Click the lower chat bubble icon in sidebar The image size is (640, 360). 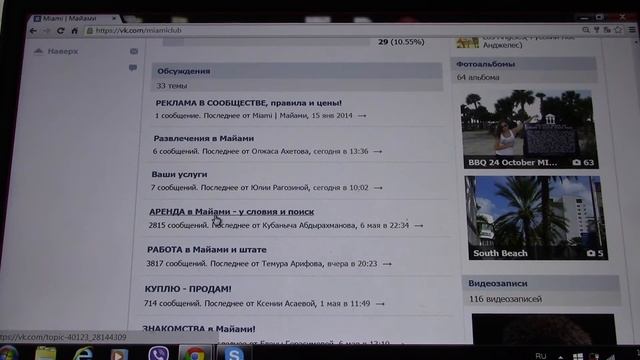(133, 68)
